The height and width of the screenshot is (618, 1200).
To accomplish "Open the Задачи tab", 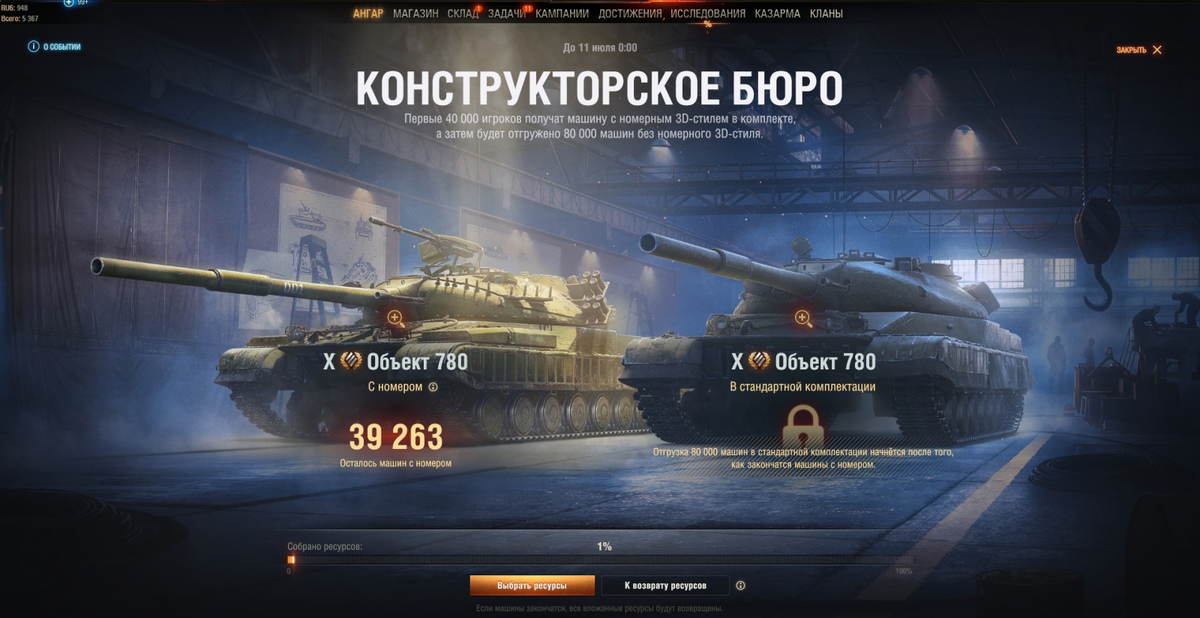I will tap(507, 14).
